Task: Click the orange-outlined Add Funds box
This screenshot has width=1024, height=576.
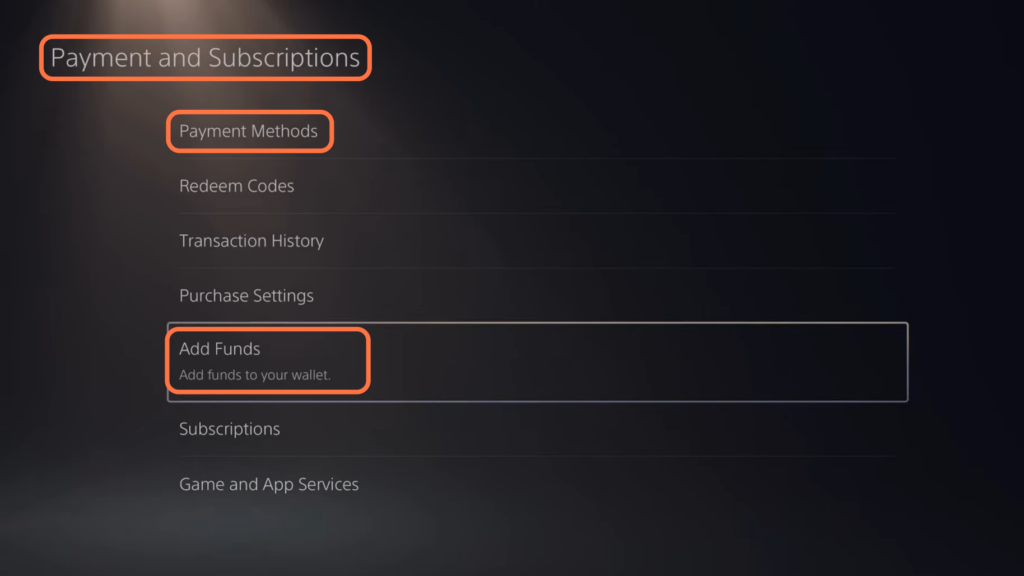Action: [268, 360]
